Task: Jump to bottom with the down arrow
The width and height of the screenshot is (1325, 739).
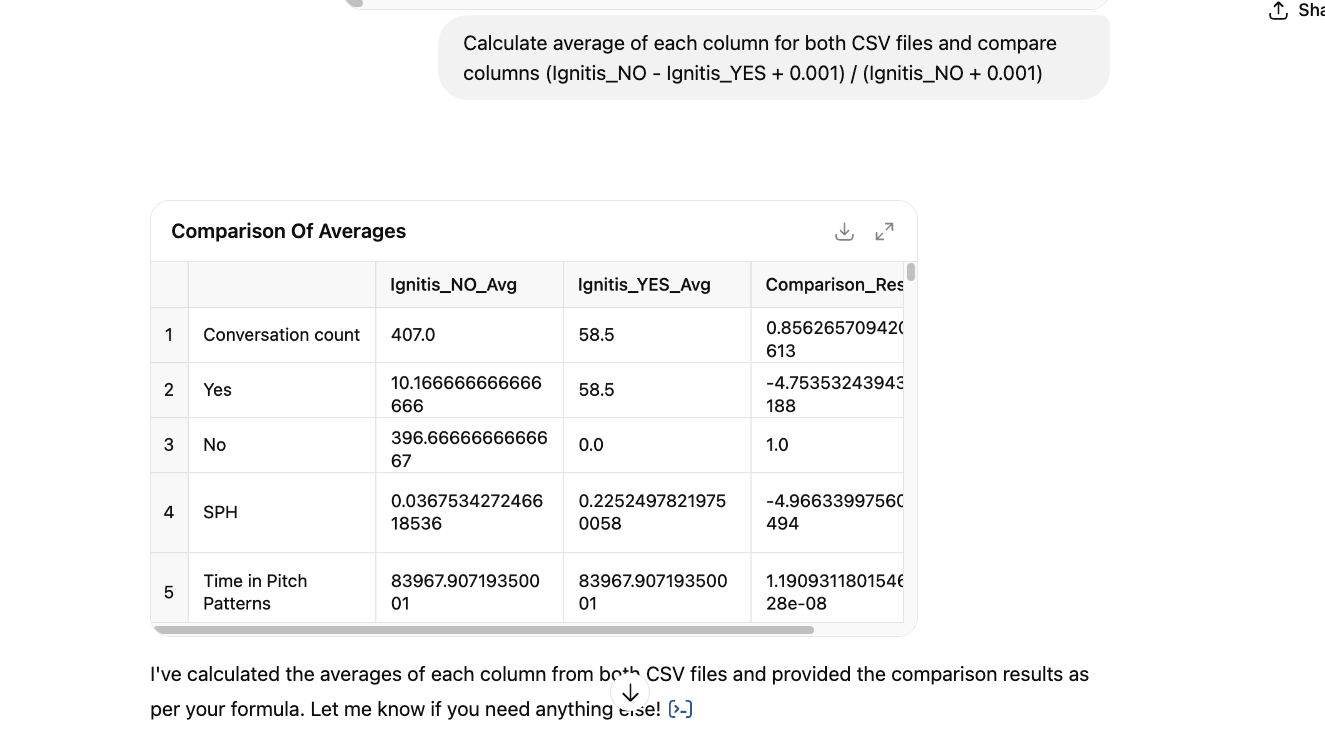Action: point(630,693)
